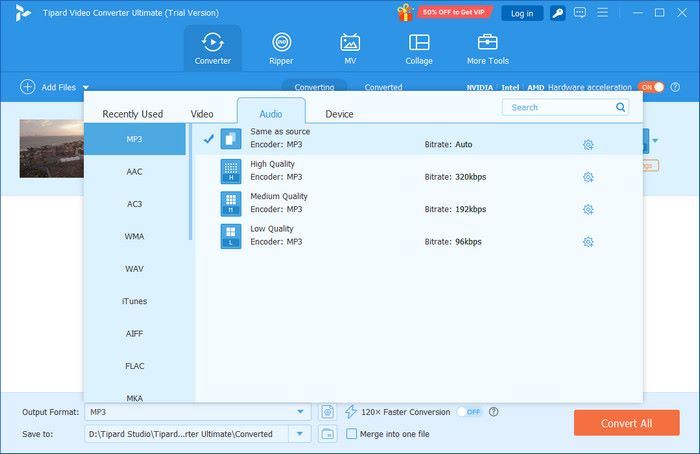700x454 pixels.
Task: Click the Medium Quality preset icon
Action: pyautogui.click(x=231, y=204)
